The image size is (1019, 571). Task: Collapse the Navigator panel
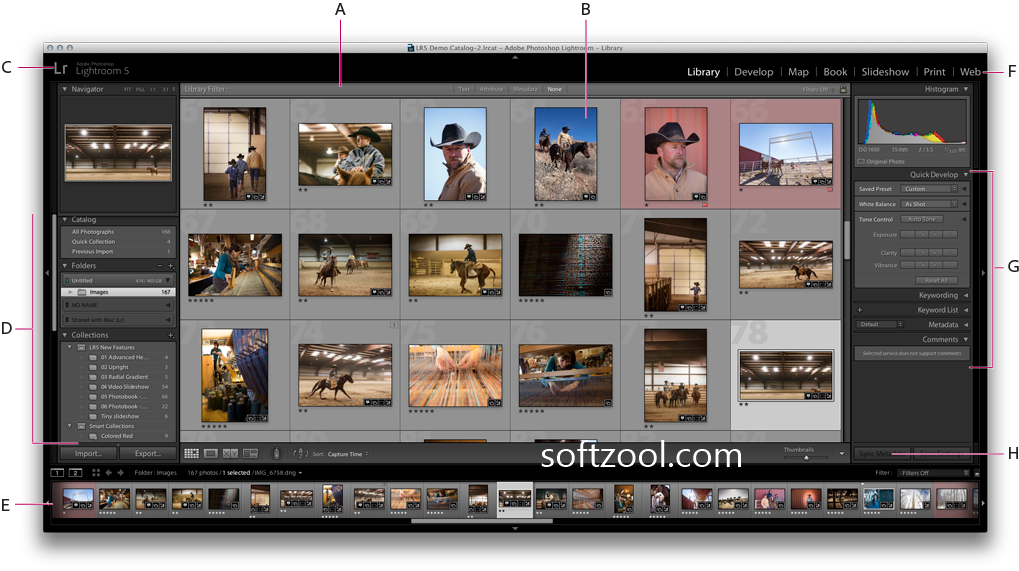(x=65, y=89)
